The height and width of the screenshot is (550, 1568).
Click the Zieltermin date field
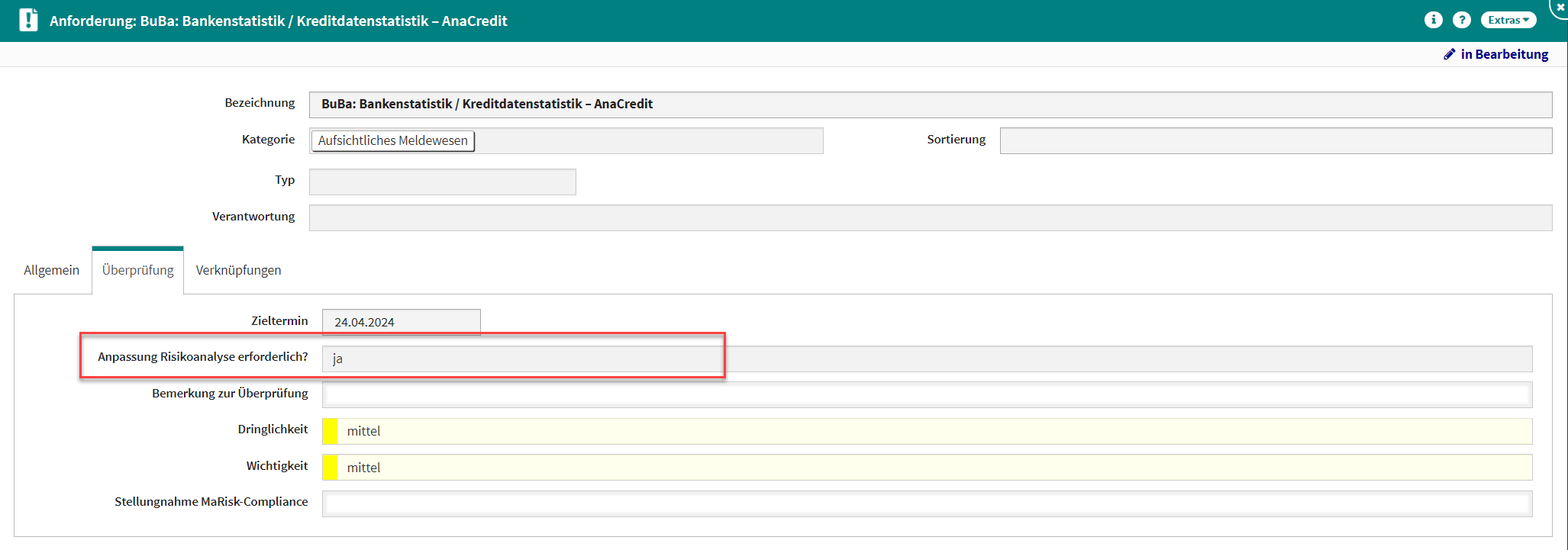pyautogui.click(x=401, y=322)
